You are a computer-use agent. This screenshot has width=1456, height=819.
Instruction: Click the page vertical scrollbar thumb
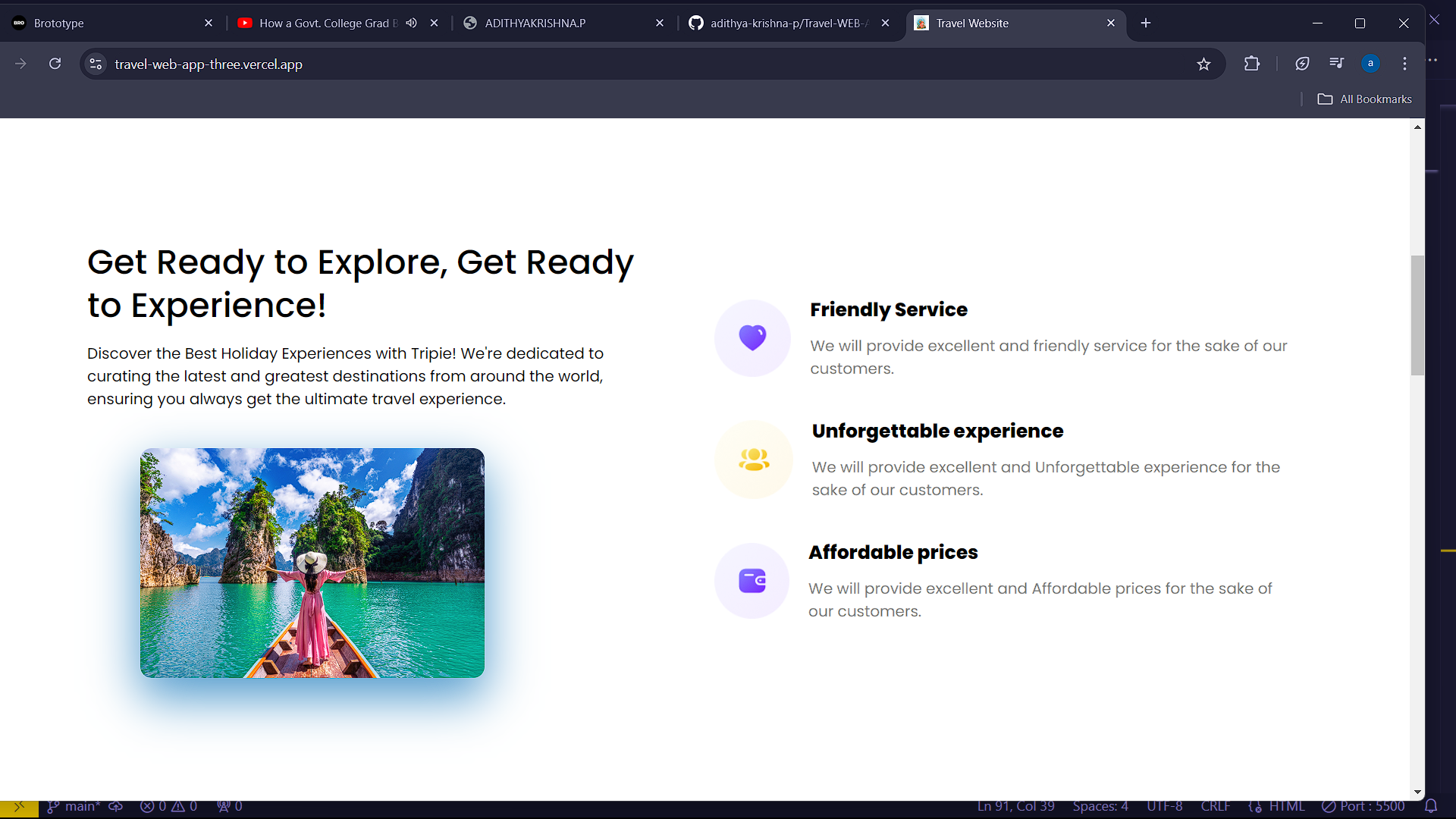[x=1417, y=315]
